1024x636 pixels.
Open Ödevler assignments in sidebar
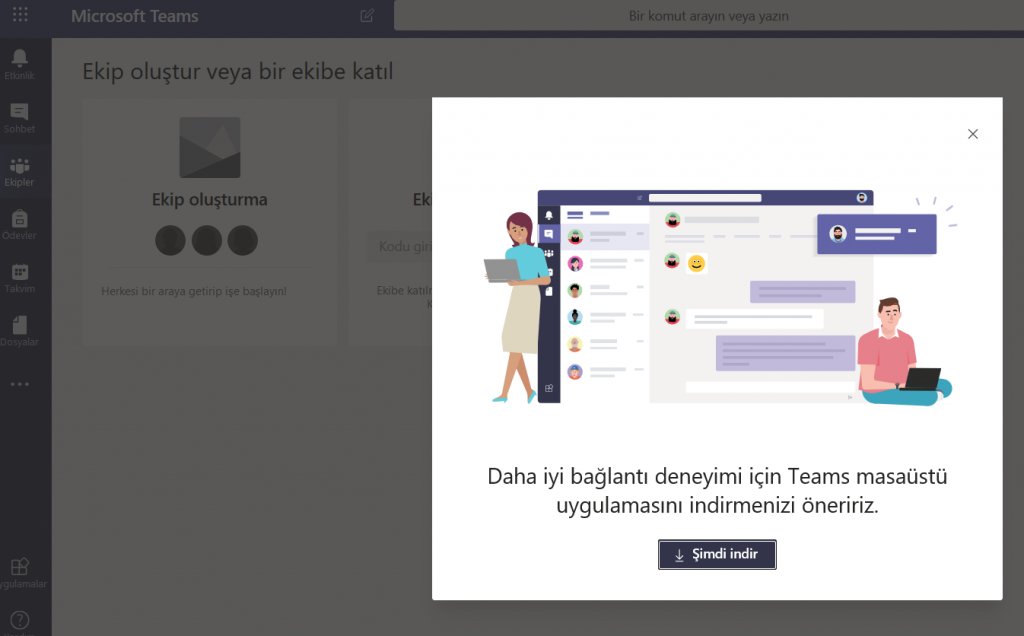click(x=20, y=225)
